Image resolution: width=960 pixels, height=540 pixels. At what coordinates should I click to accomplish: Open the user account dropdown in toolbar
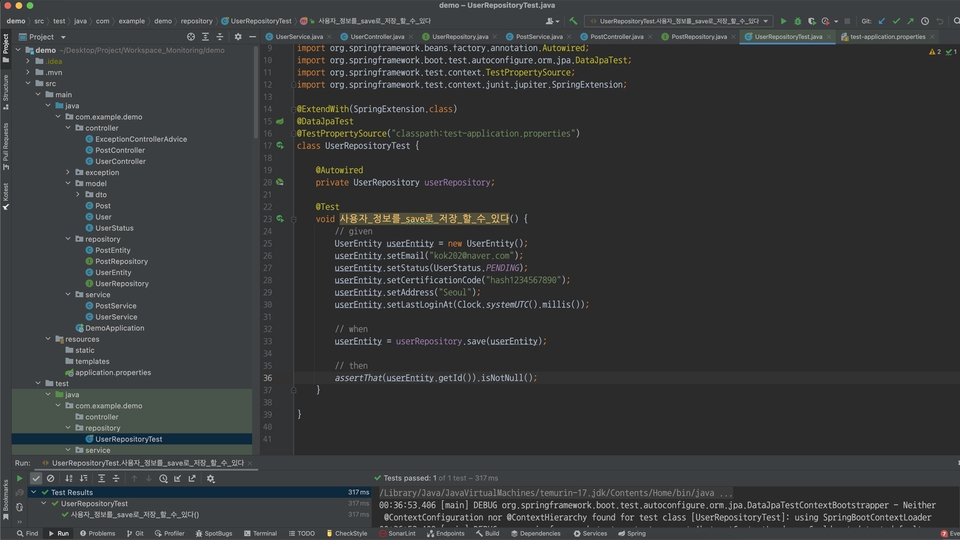click(x=552, y=21)
